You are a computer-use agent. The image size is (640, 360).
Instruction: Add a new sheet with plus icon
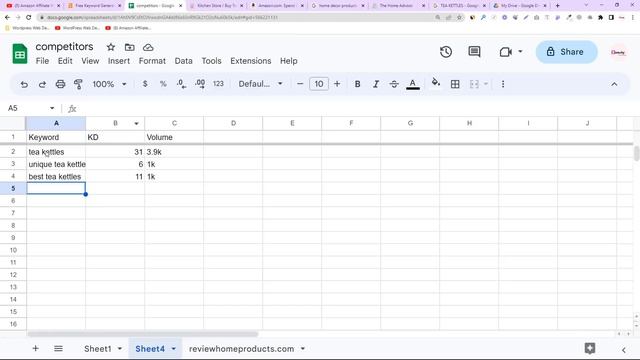[x=36, y=349]
